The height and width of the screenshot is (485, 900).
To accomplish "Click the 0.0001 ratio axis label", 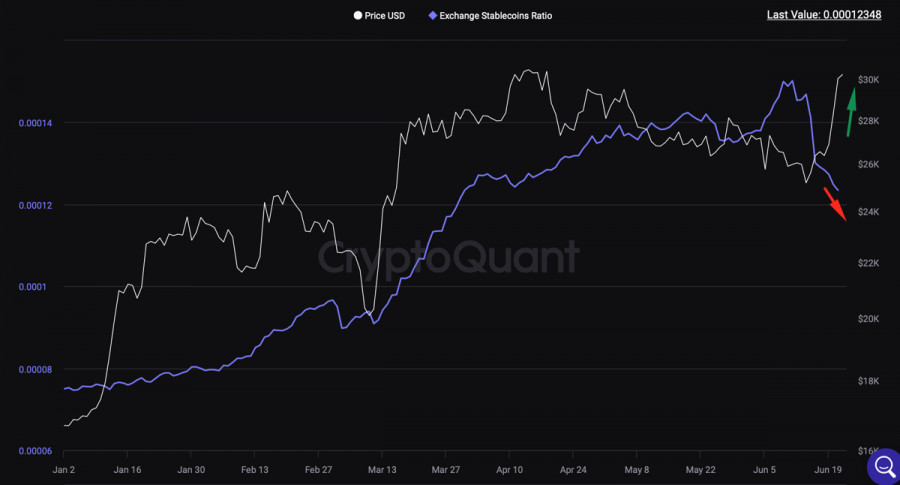I will coord(36,287).
